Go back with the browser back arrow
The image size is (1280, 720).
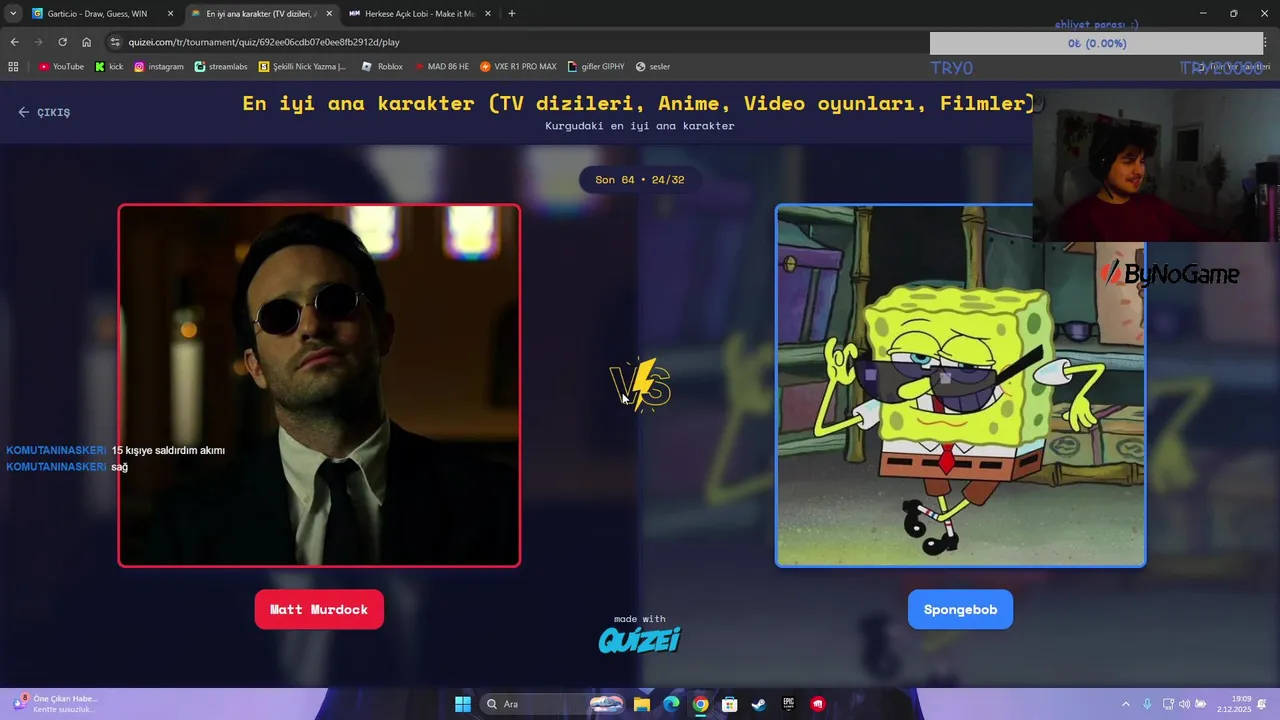point(14,42)
